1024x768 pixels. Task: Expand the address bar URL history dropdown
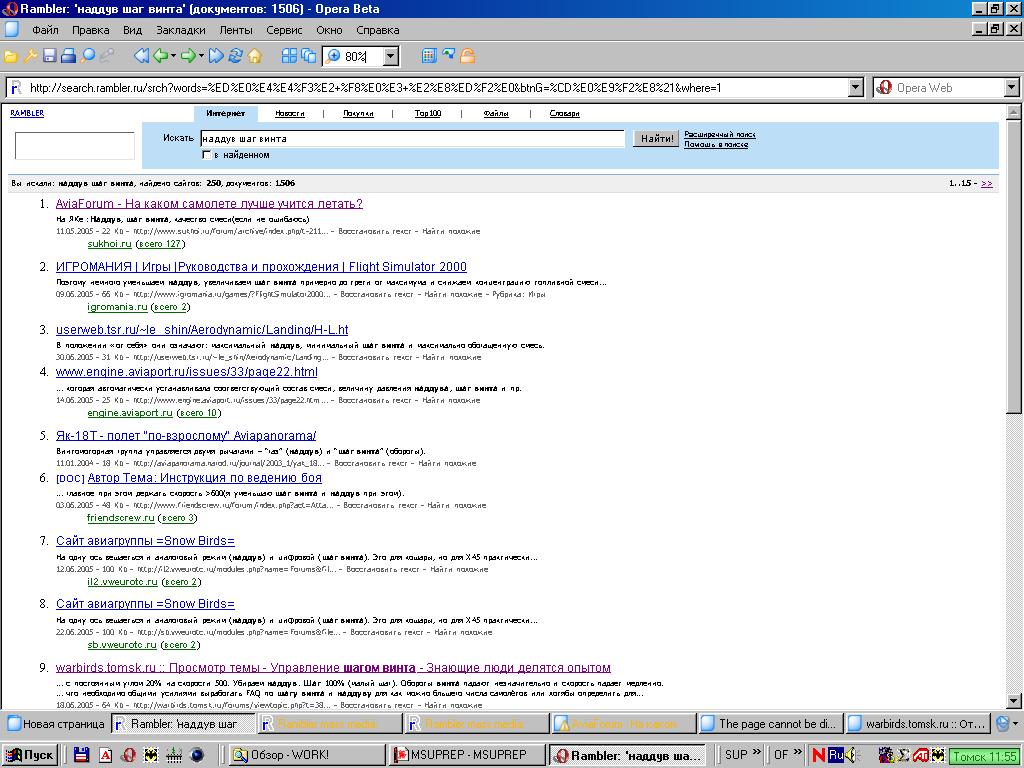point(856,88)
